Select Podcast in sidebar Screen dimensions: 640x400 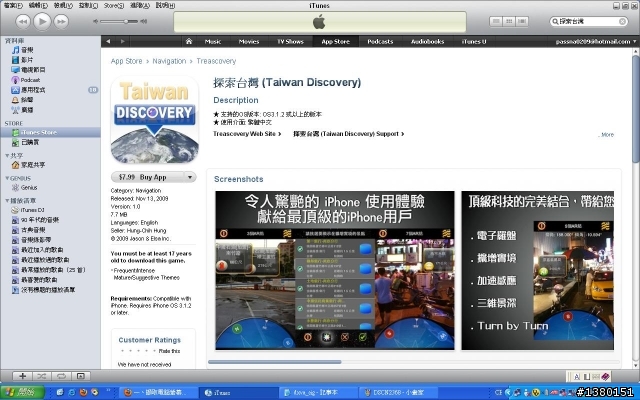tap(26, 80)
